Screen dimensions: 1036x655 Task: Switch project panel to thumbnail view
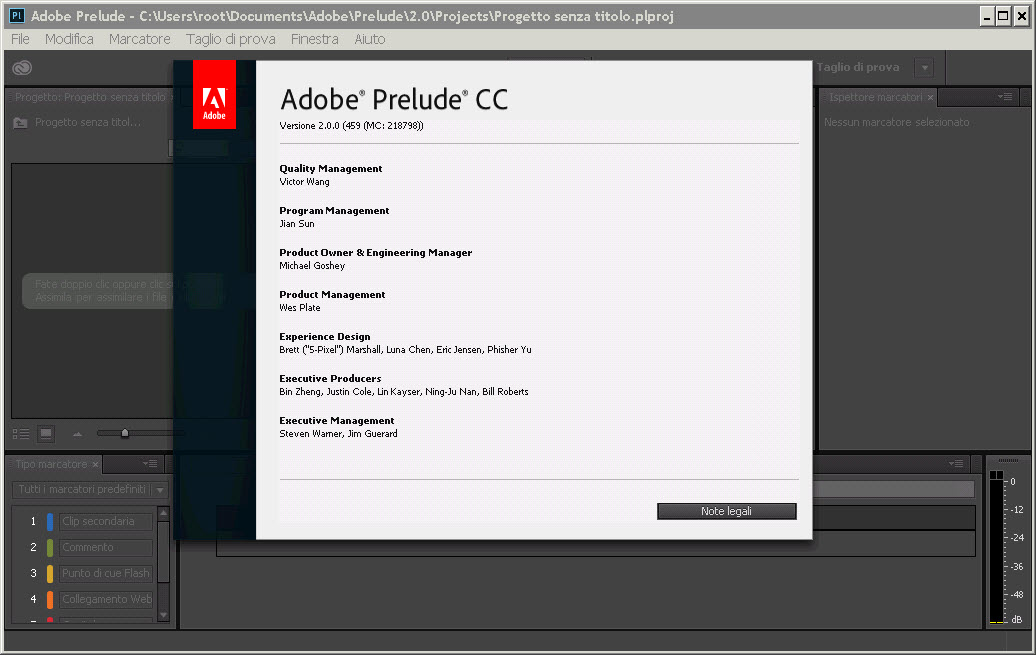pyautogui.click(x=46, y=434)
